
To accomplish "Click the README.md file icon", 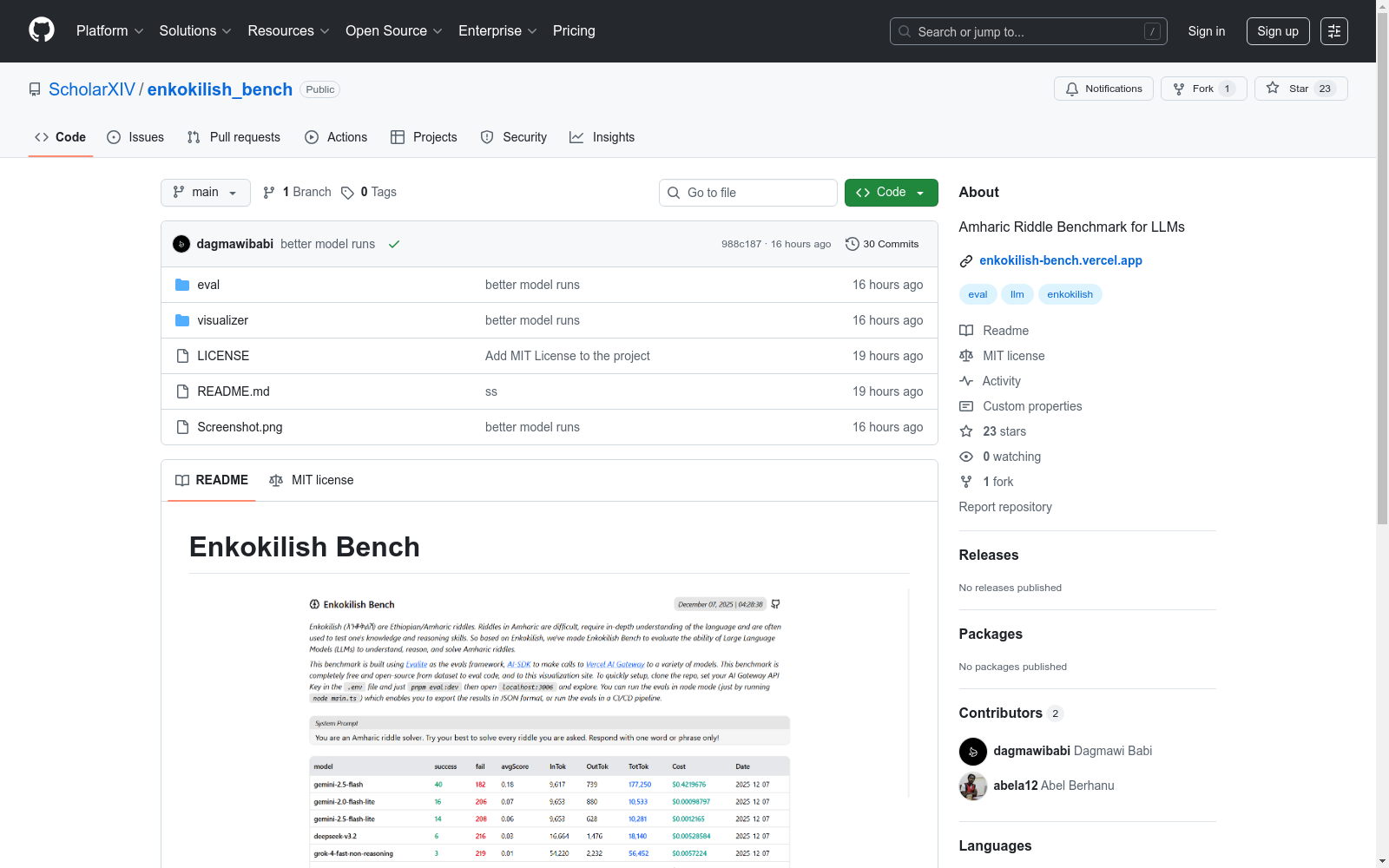I will [x=182, y=391].
